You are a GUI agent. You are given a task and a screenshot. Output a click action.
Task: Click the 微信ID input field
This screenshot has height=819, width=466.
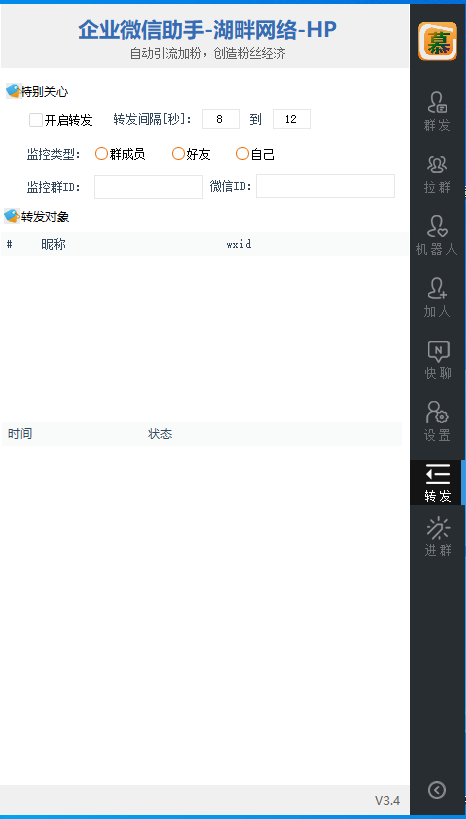325,186
